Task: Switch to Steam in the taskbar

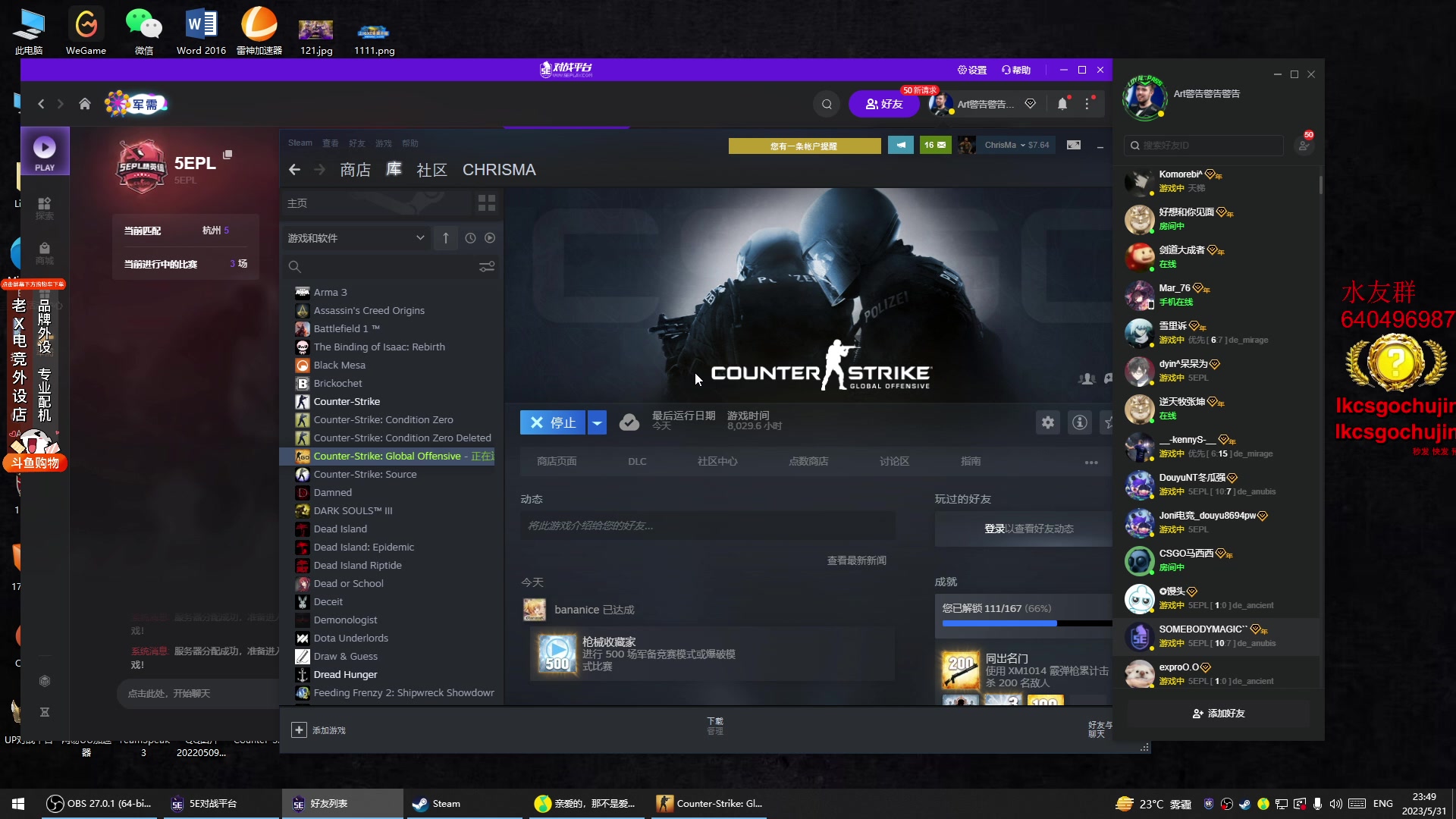Action: click(x=463, y=803)
